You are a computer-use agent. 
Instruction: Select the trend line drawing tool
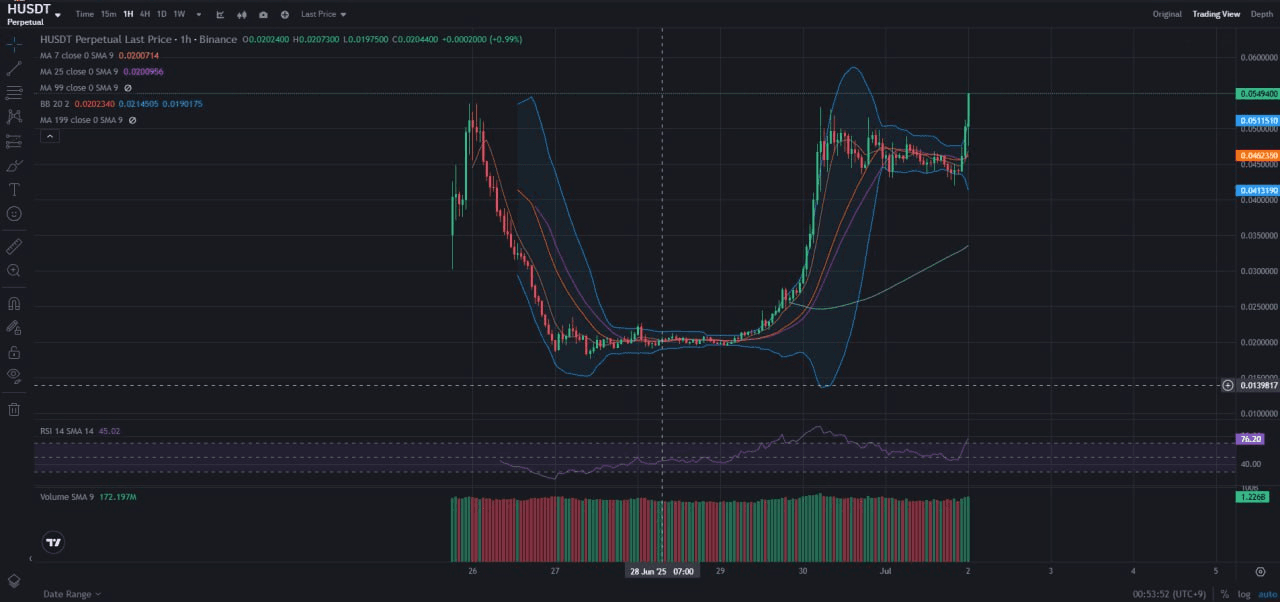click(14, 69)
